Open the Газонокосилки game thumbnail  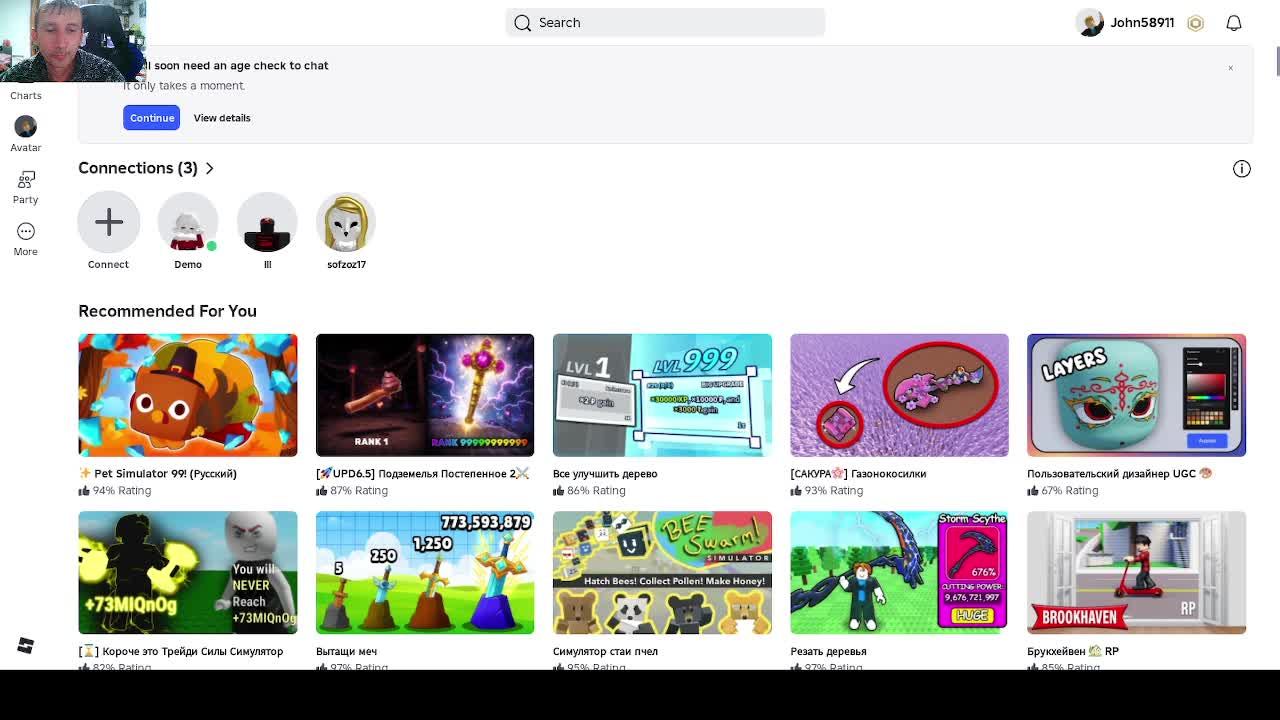click(899, 395)
